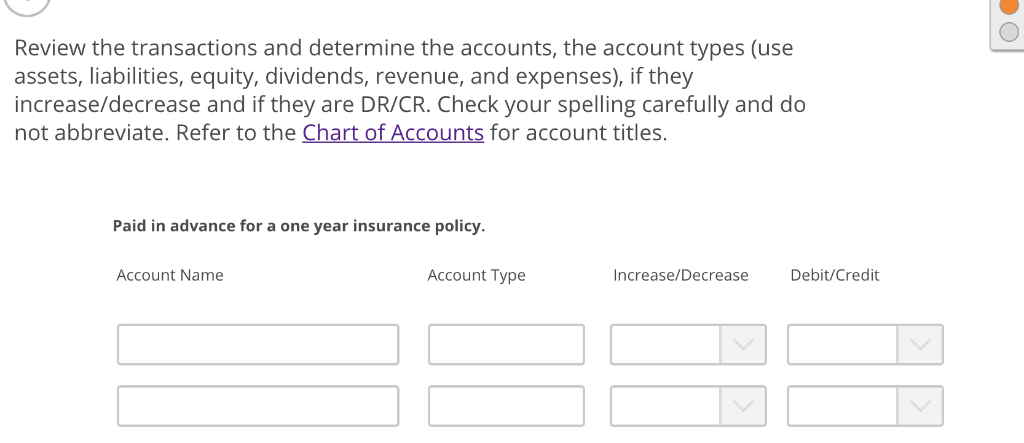Open second row Debit/Credit dropdown arrow
Viewport: 1024px width, 443px height.
tap(920, 406)
